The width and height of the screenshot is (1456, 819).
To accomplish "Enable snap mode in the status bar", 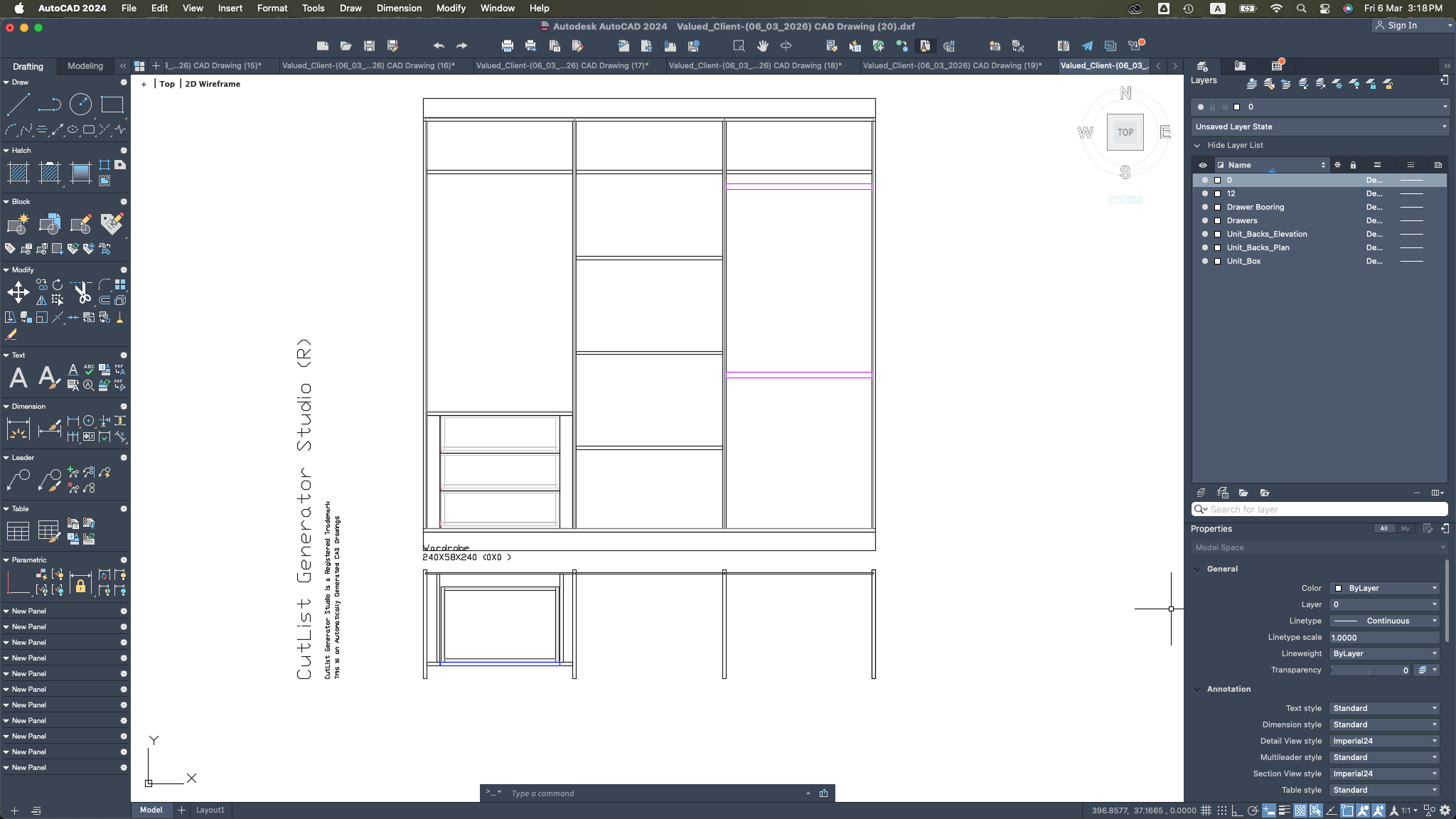I will coord(1222,810).
